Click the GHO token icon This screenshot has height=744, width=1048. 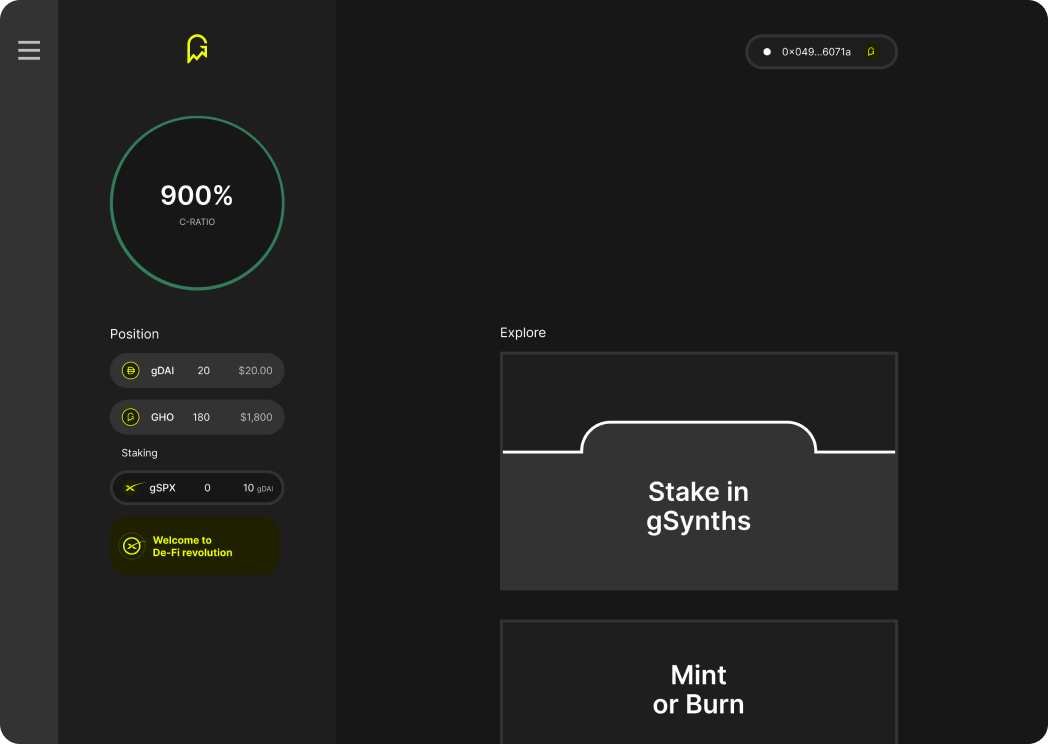coord(130,417)
